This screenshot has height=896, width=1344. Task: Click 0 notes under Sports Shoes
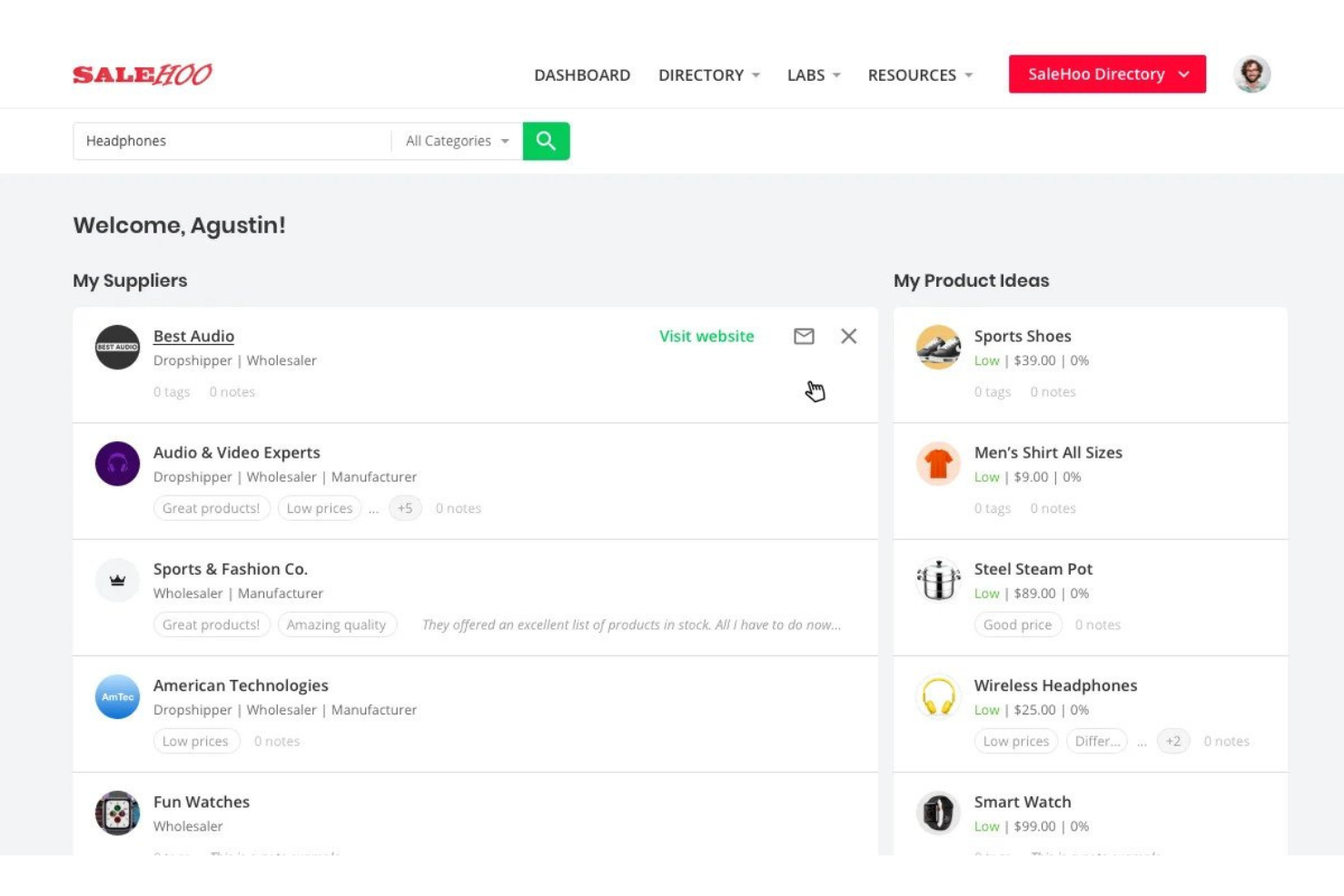(1053, 392)
